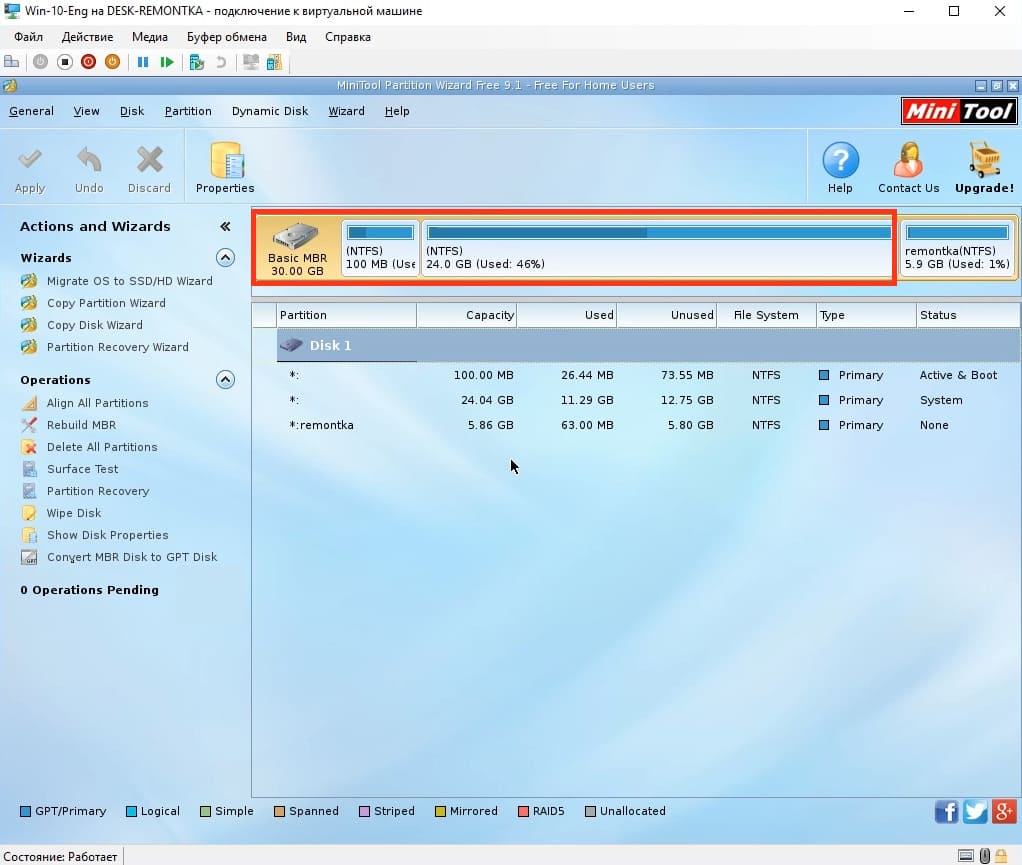Open the Справка menu
This screenshot has width=1022, height=865.
point(348,37)
